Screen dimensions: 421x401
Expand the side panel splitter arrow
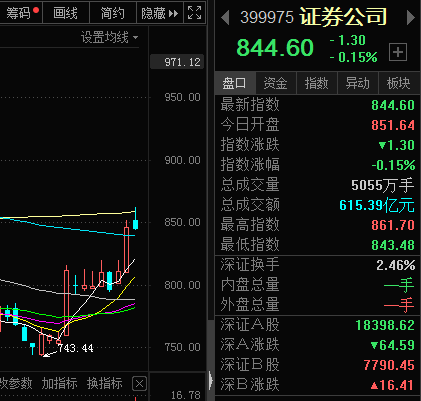(211, 380)
